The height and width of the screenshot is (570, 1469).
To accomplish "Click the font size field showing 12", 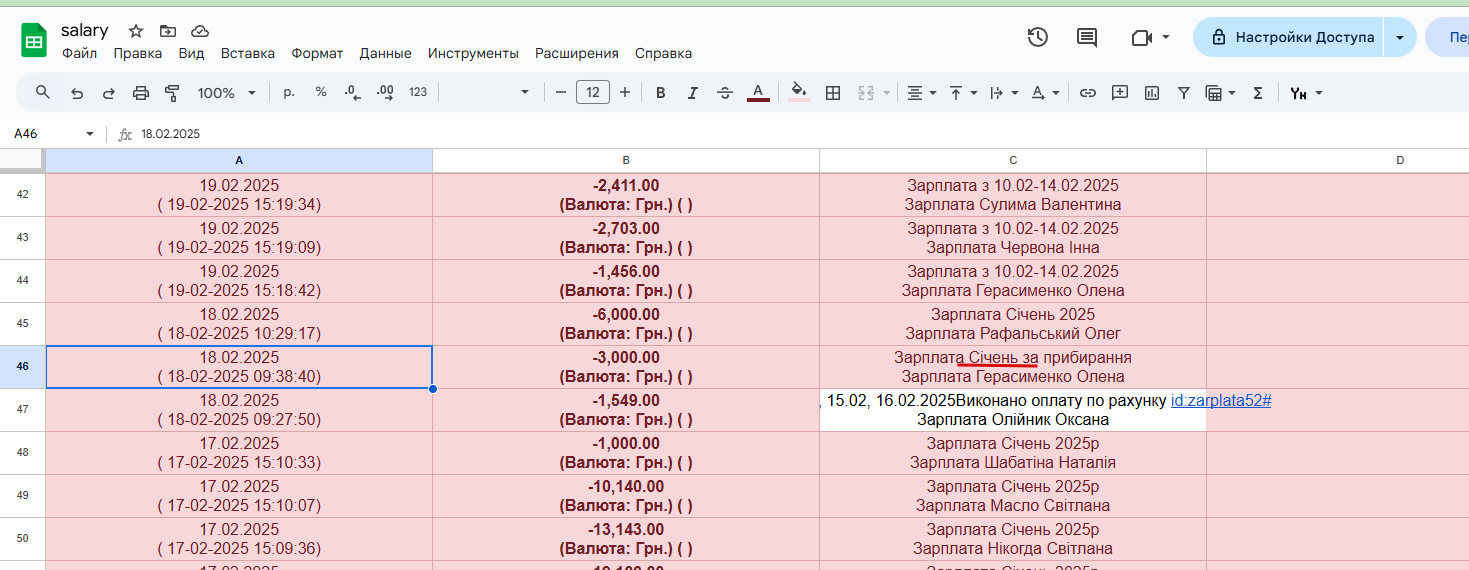I will click(x=593, y=92).
